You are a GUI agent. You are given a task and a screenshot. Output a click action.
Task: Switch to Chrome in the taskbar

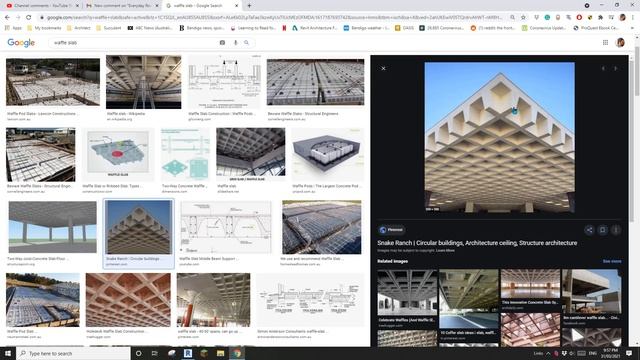(x=237, y=353)
